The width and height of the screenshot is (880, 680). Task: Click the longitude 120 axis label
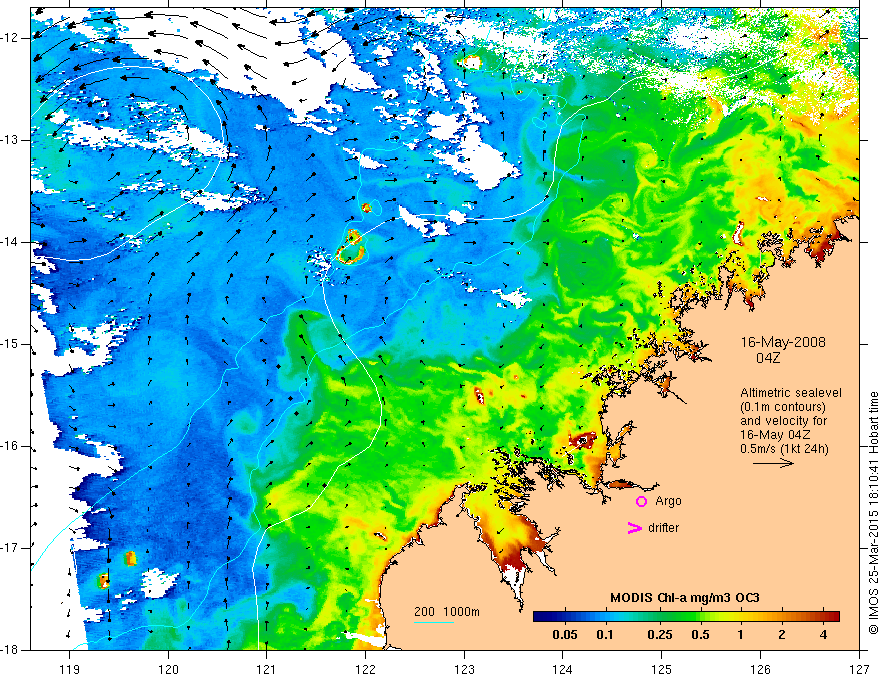168,670
